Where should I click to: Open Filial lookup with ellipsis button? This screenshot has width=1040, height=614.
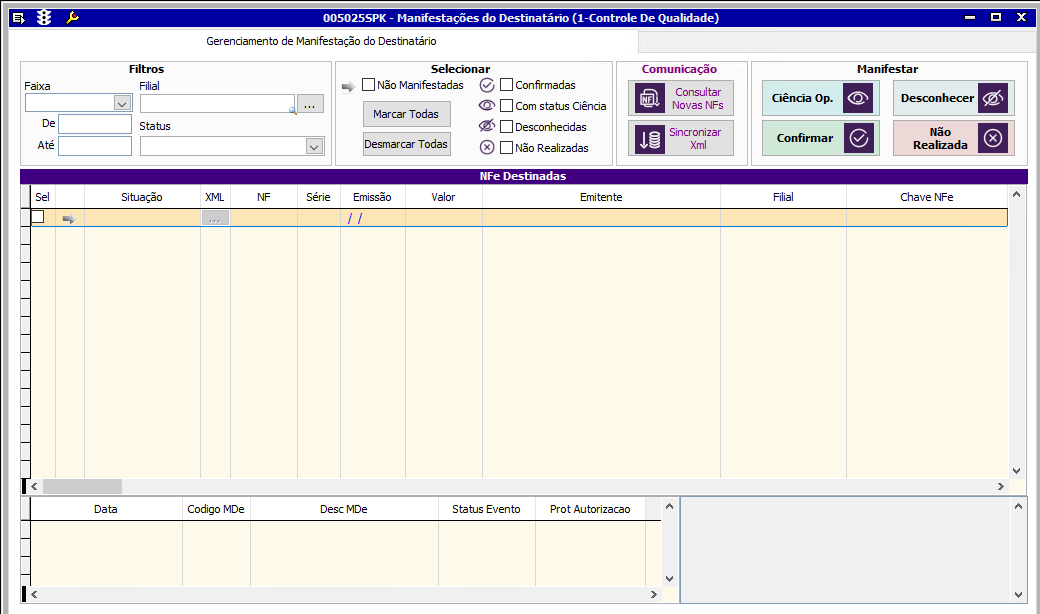[310, 104]
